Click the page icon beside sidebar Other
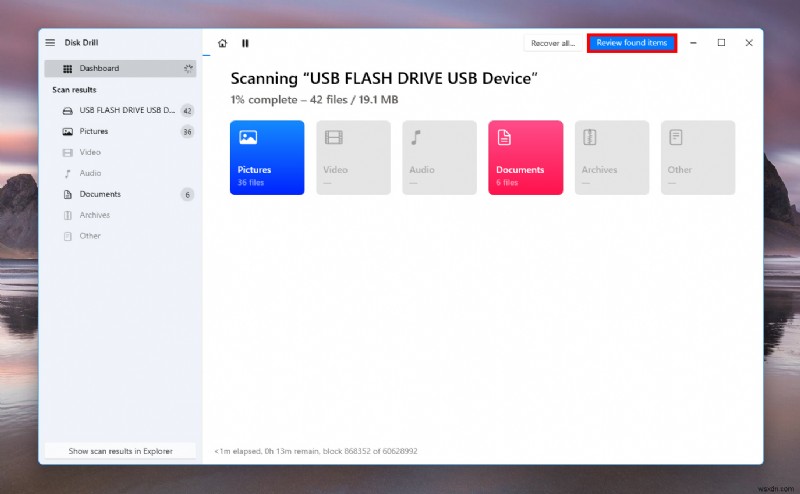 pyautogui.click(x=67, y=236)
